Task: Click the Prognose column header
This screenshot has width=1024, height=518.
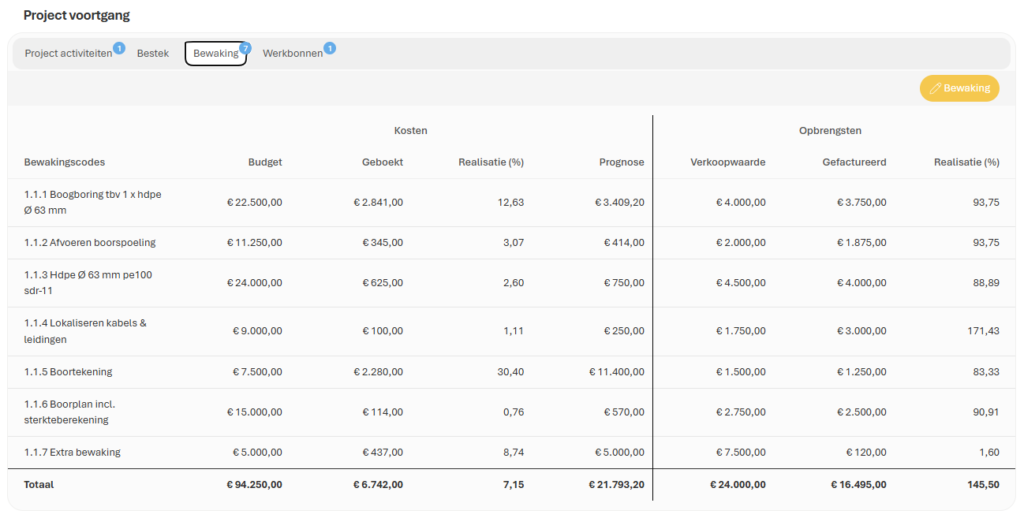Action: 622,162
